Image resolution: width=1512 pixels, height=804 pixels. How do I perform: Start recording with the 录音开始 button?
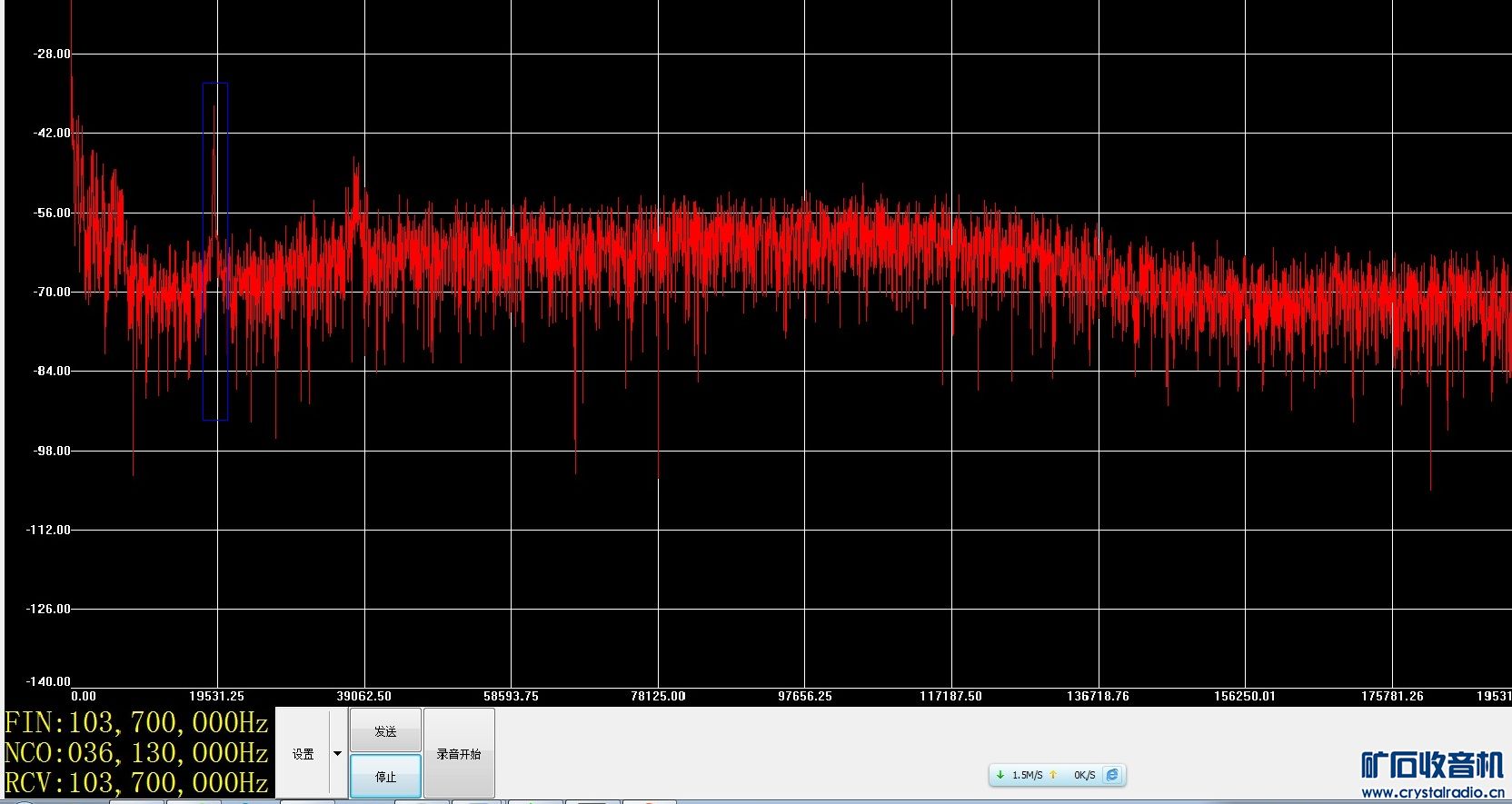click(459, 754)
